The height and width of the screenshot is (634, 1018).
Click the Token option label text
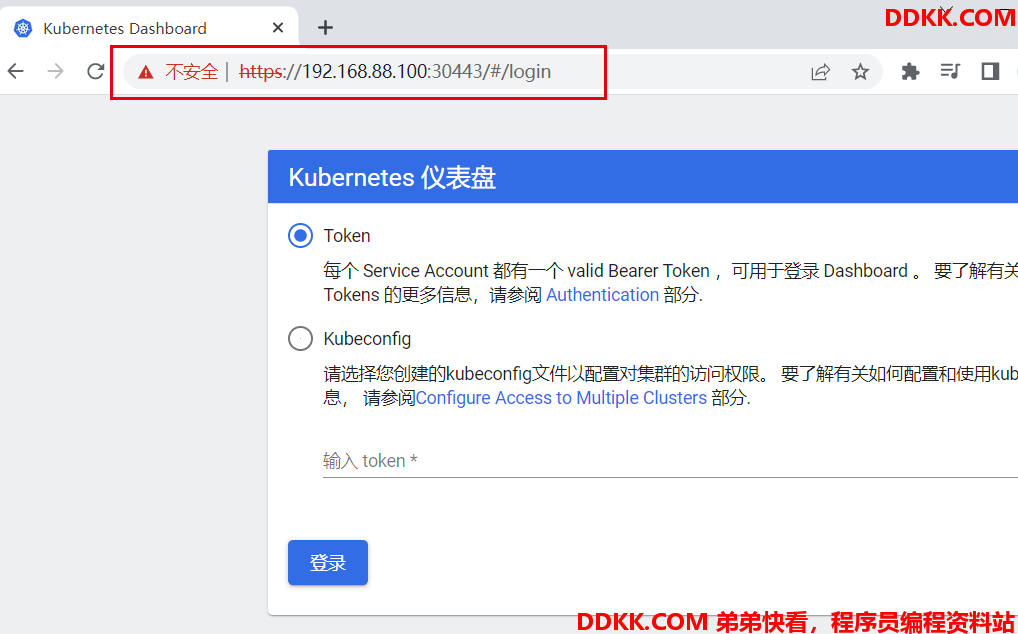coord(347,236)
